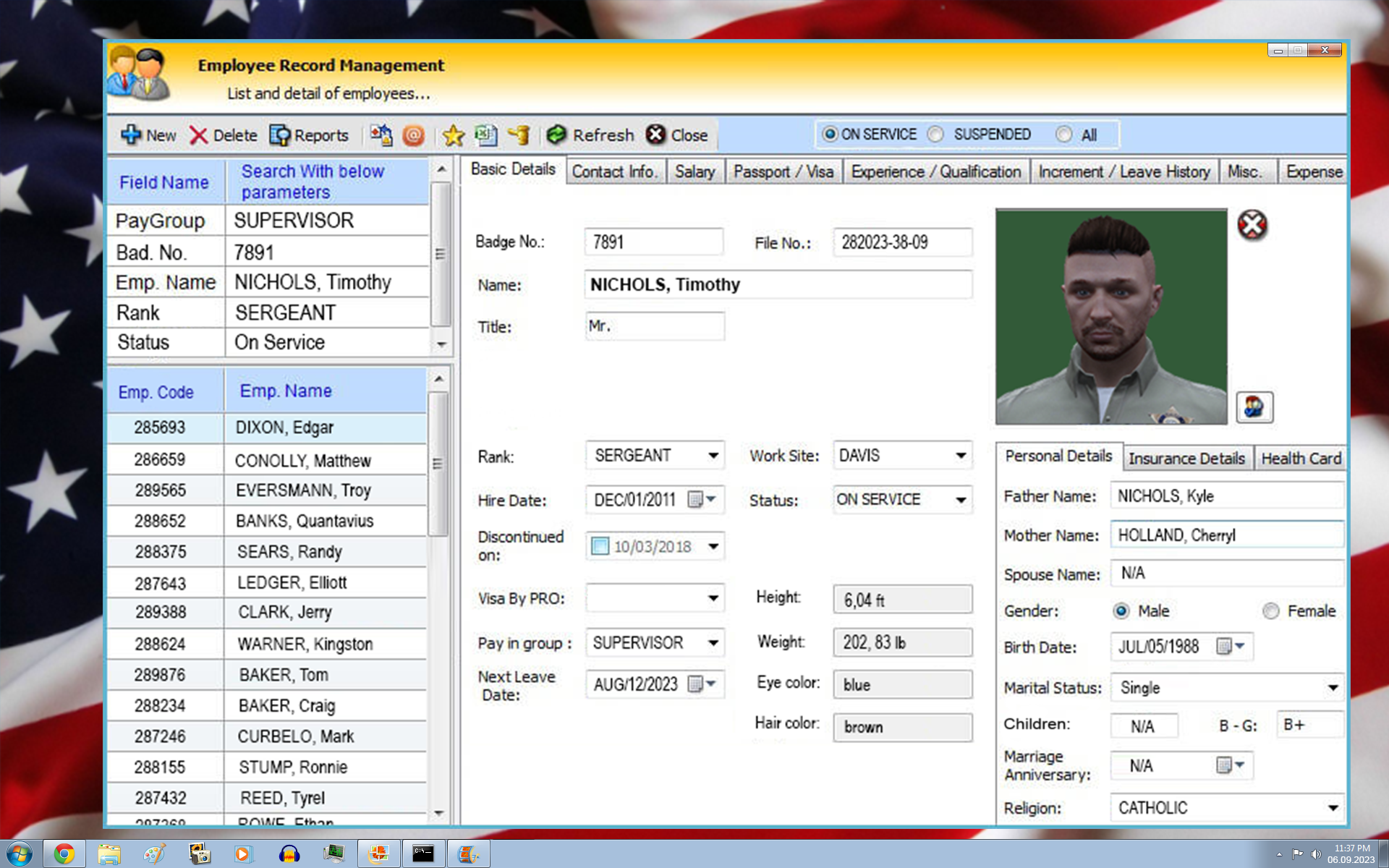
Task: Select Female gender radio button
Action: pos(1271,611)
